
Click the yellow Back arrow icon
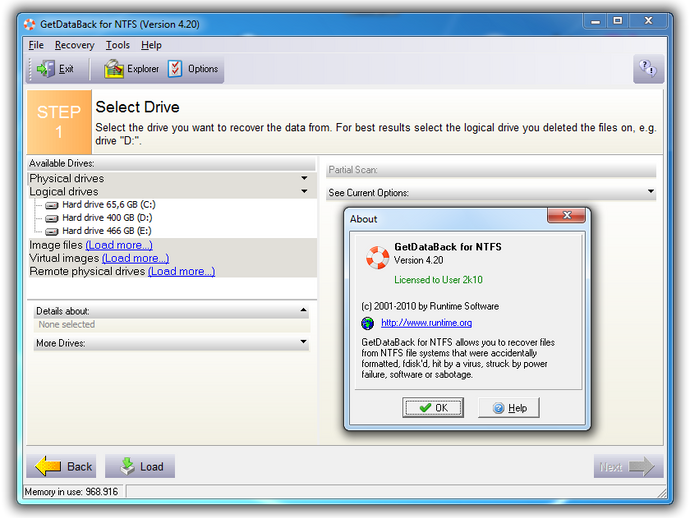pos(48,466)
